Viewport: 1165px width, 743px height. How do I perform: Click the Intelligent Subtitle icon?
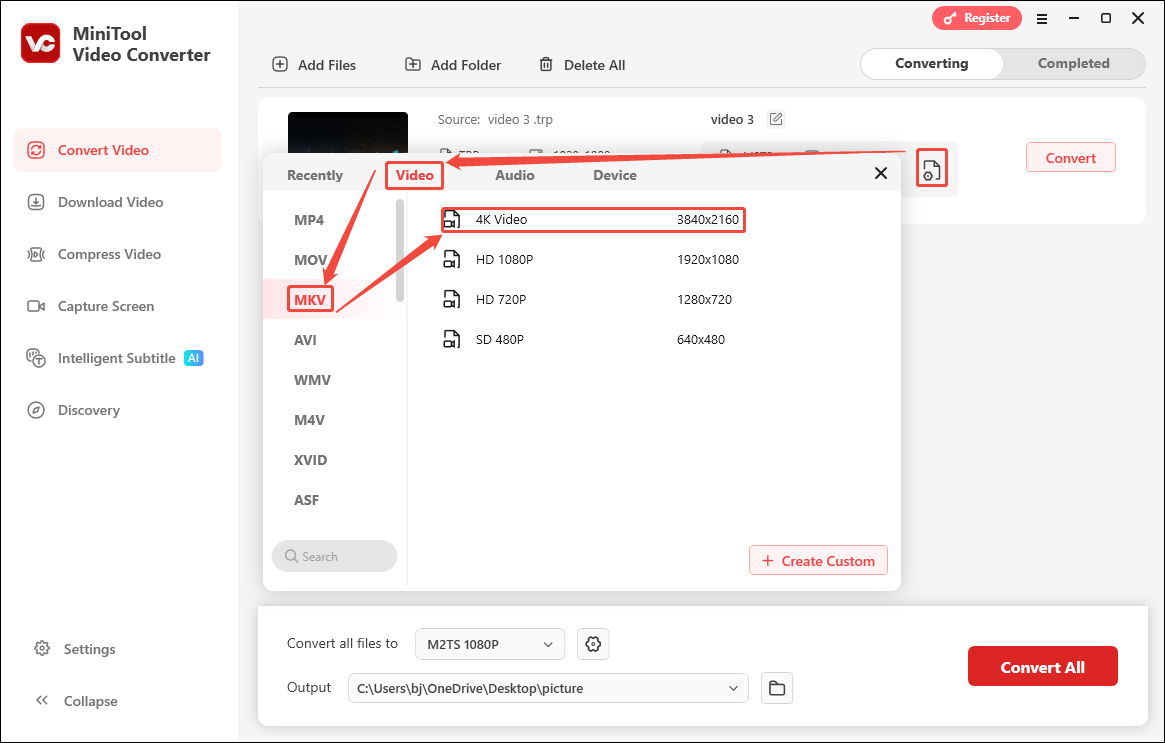point(36,358)
